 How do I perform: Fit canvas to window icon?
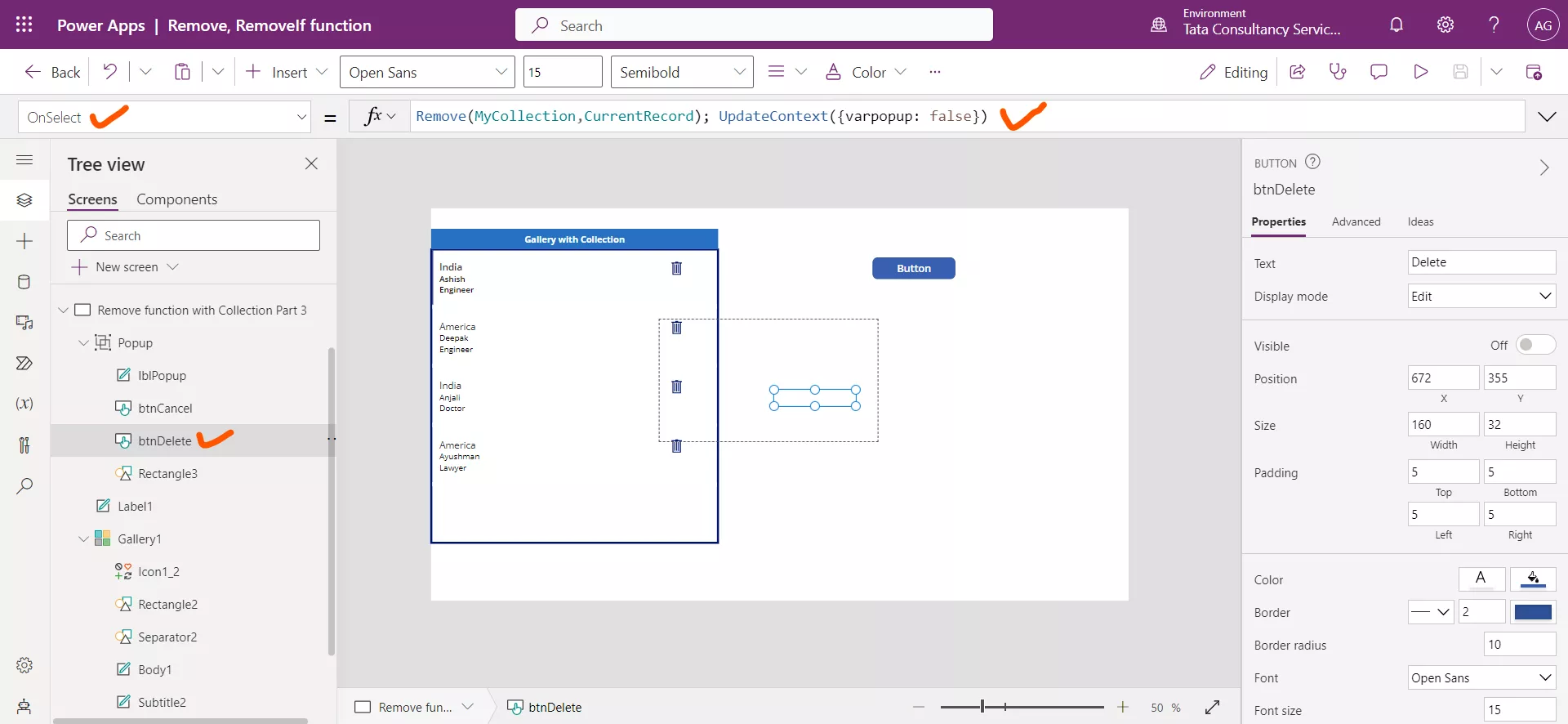click(1213, 707)
